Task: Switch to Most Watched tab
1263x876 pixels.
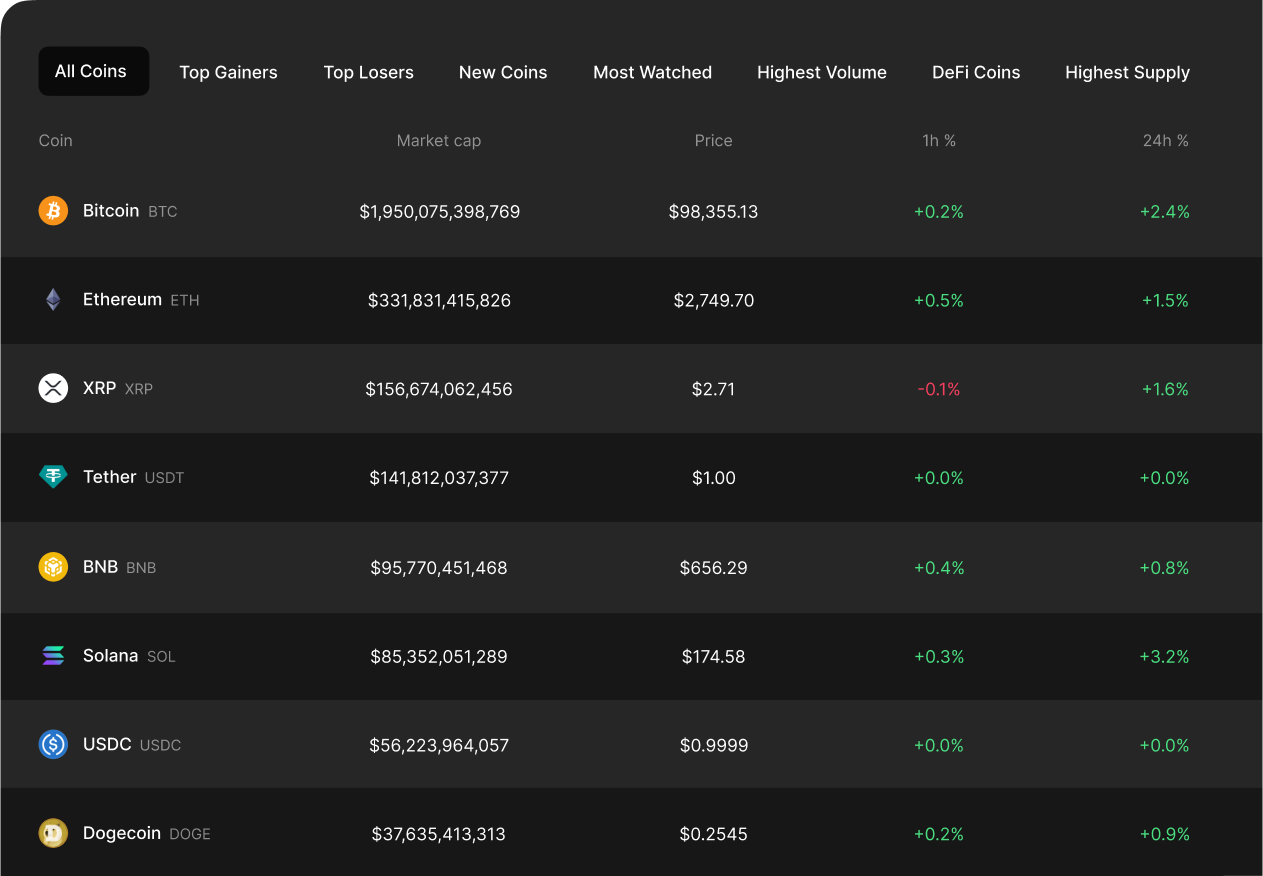Action: click(652, 72)
